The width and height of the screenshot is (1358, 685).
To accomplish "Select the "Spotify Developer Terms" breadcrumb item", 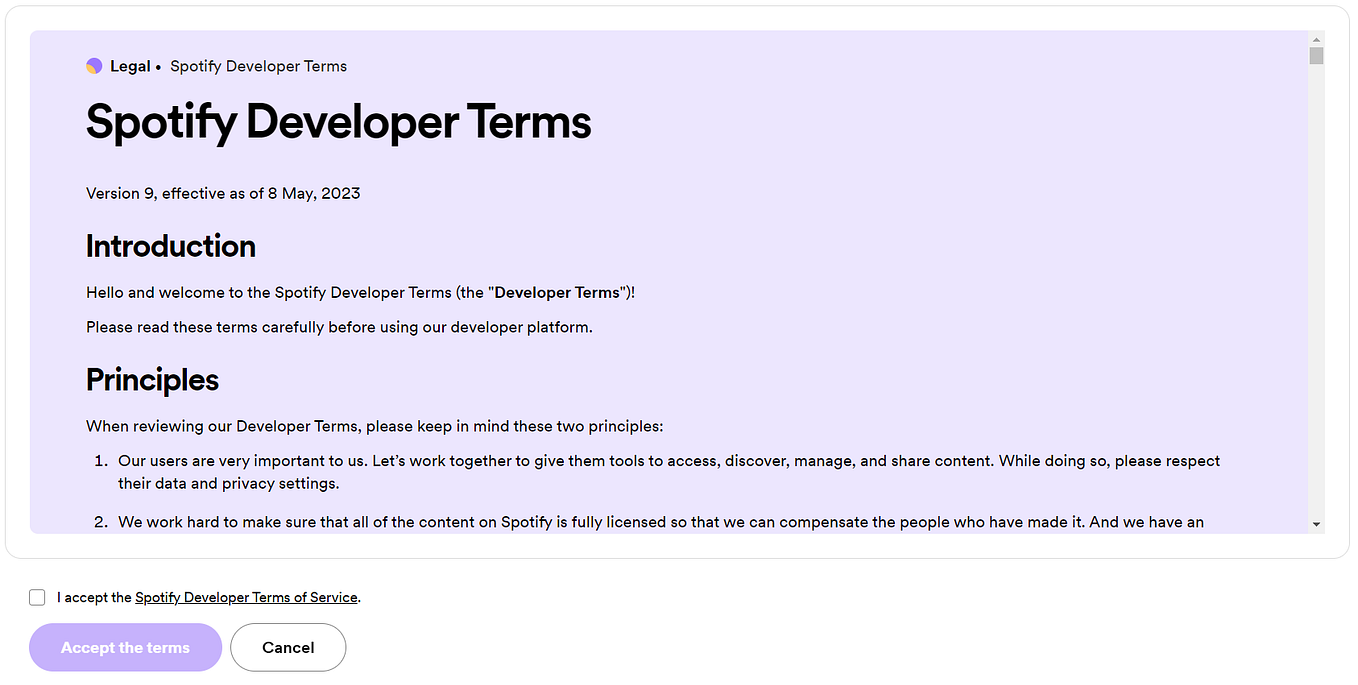I will click(x=258, y=66).
